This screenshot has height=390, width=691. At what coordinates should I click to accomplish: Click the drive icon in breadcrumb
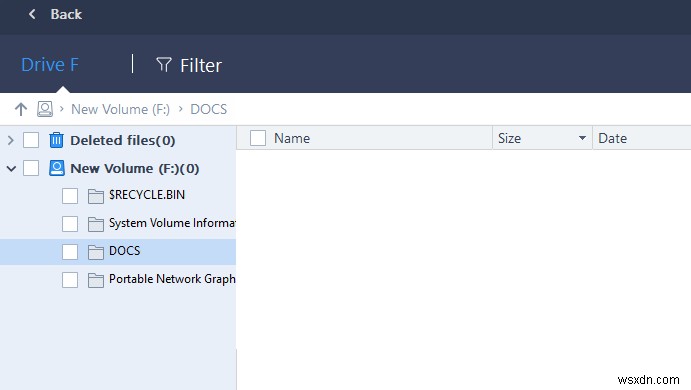click(45, 109)
